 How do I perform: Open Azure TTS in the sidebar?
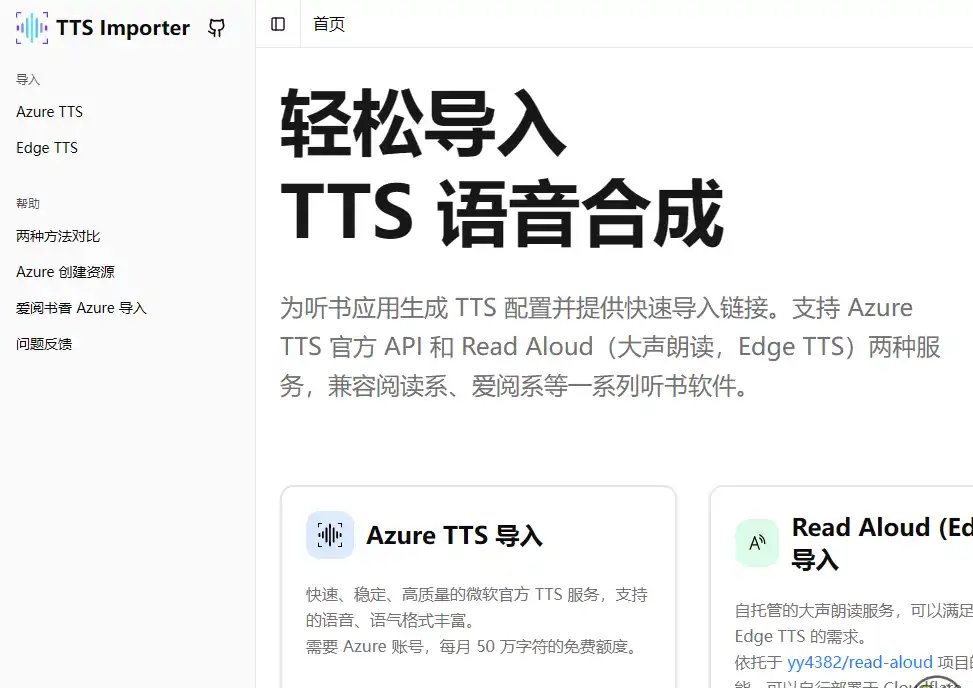click(50, 112)
